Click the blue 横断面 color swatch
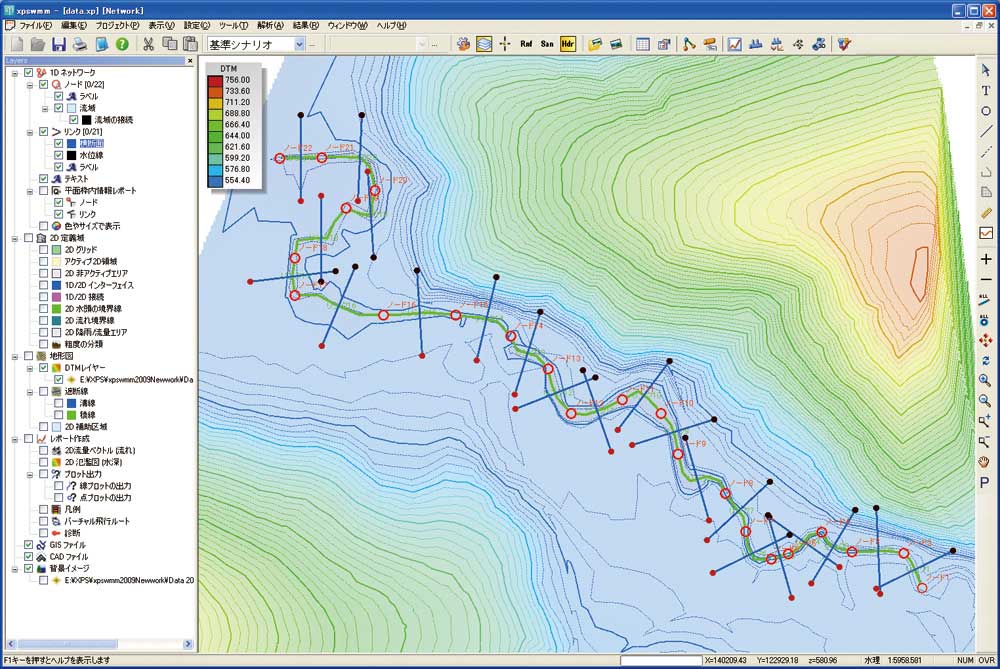 71,143
